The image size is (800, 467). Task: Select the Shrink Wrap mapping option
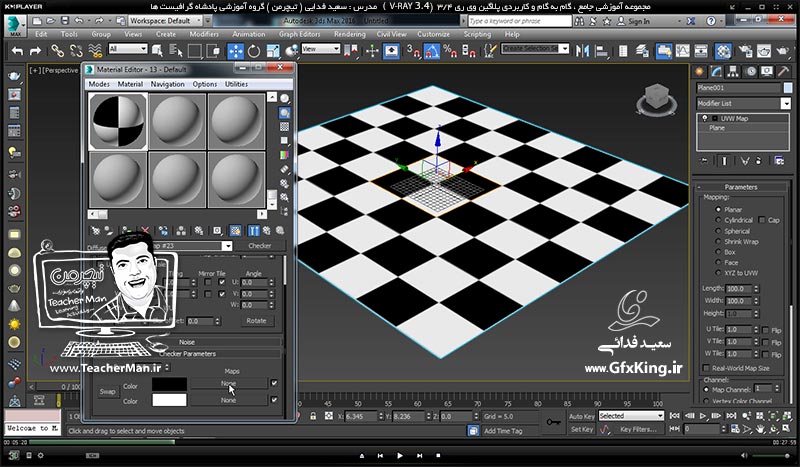[718, 242]
